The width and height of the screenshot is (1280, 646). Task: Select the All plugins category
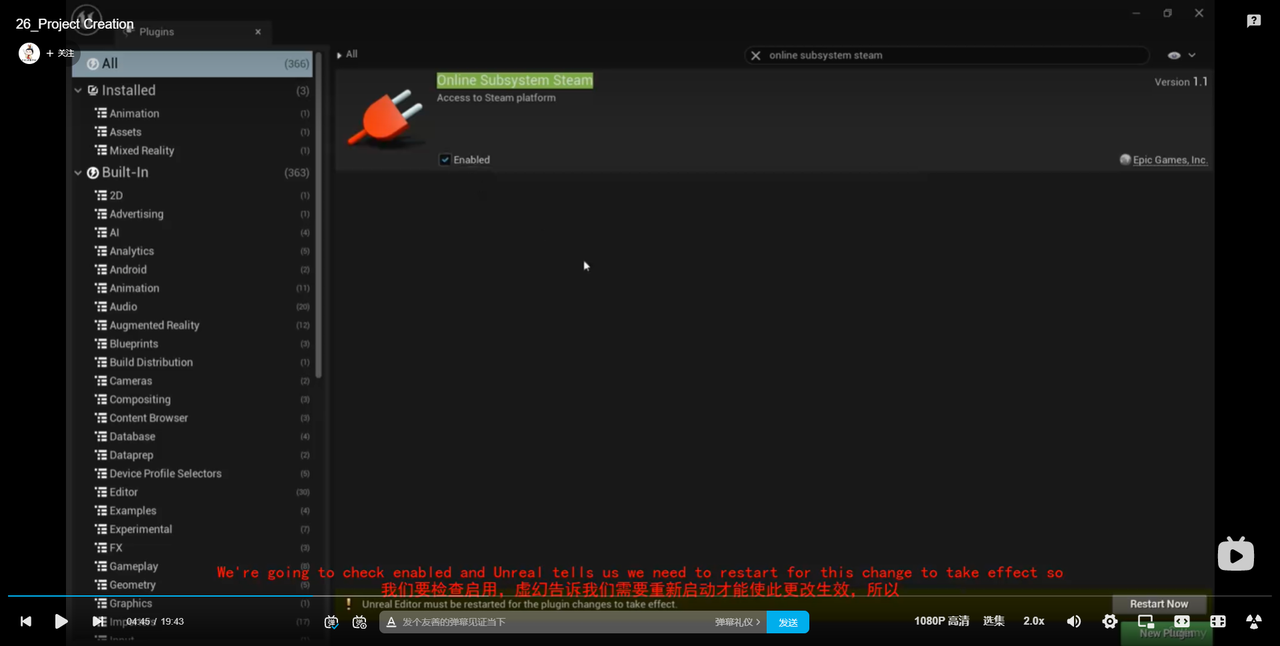point(193,63)
